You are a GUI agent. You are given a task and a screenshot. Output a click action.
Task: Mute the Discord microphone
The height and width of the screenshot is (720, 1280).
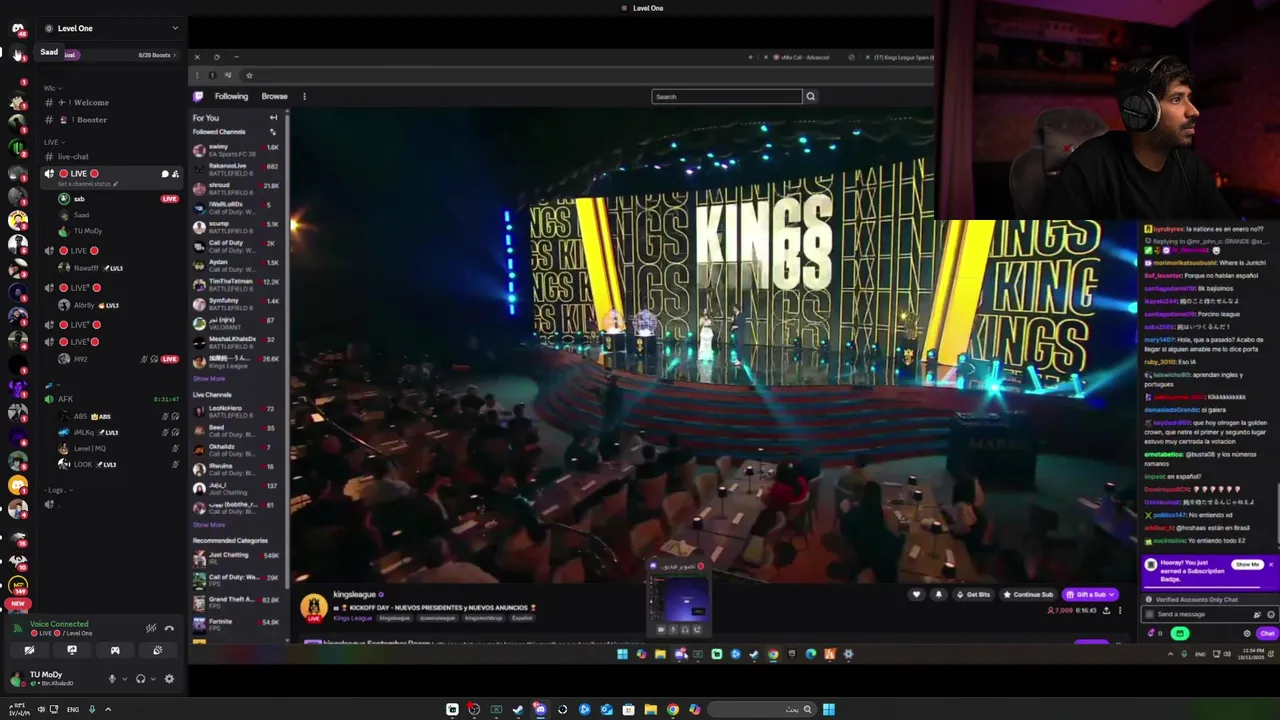112,679
